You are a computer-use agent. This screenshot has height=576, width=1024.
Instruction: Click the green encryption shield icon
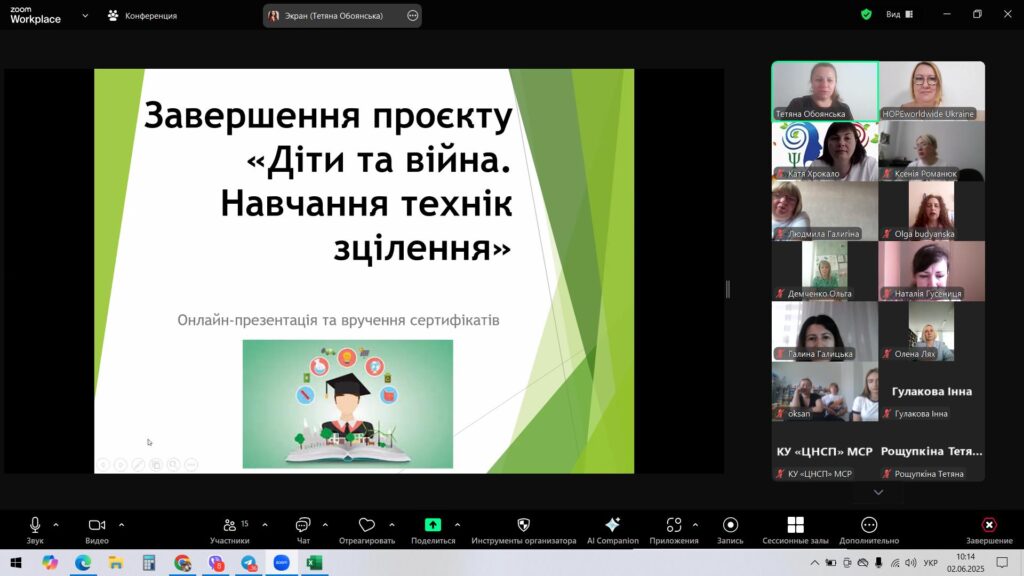866,15
